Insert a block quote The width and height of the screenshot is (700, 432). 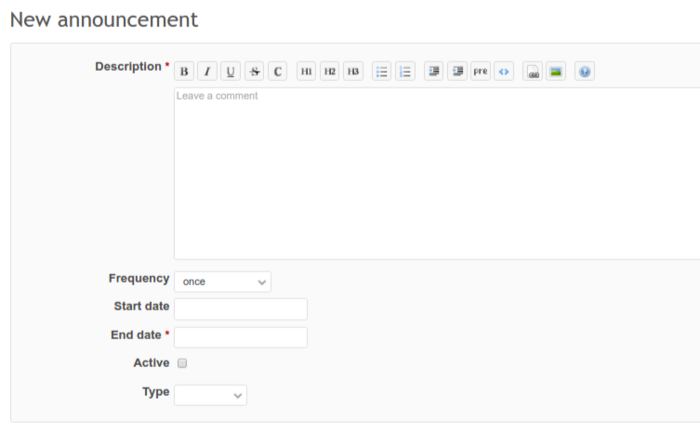tap(433, 72)
